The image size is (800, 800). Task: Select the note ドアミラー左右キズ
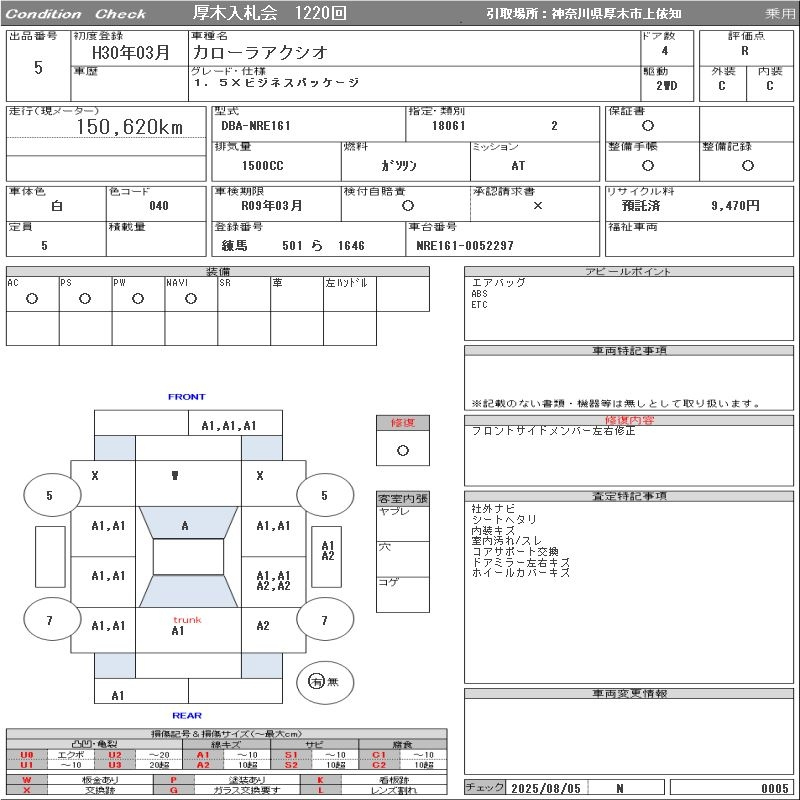pos(520,562)
